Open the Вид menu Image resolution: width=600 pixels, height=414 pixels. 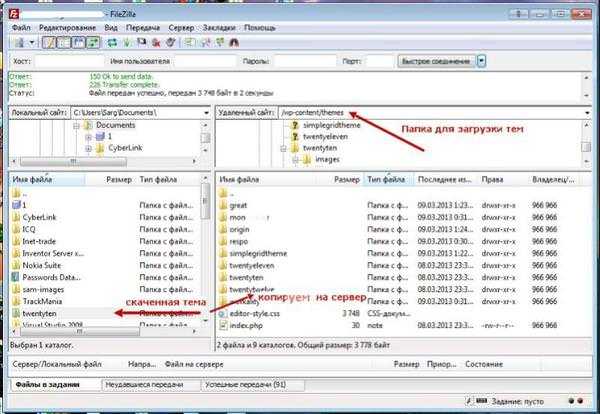(x=111, y=28)
